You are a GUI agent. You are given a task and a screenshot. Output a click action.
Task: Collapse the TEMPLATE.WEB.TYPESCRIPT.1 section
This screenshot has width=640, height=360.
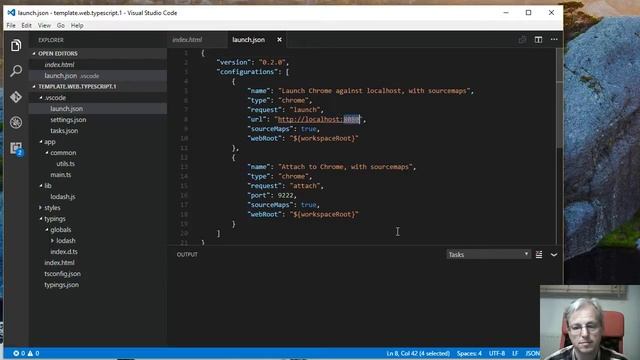(x=34, y=87)
